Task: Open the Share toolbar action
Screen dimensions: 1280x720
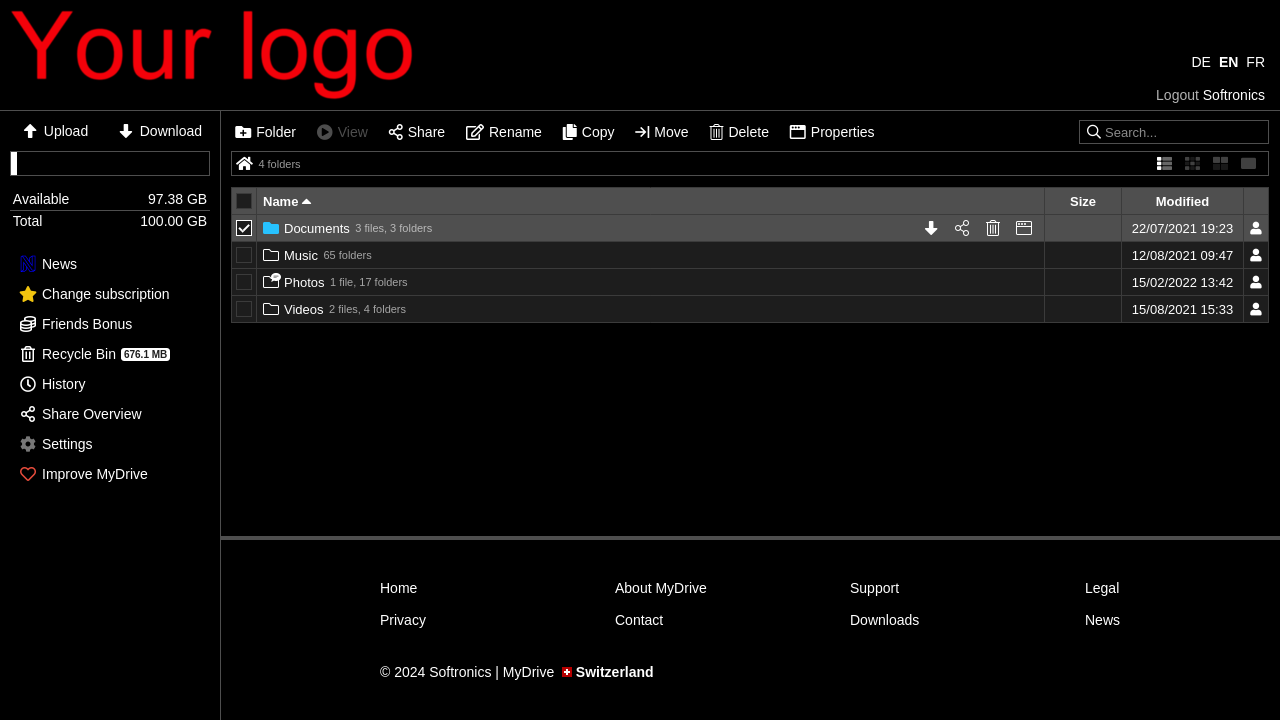Action: point(416,132)
